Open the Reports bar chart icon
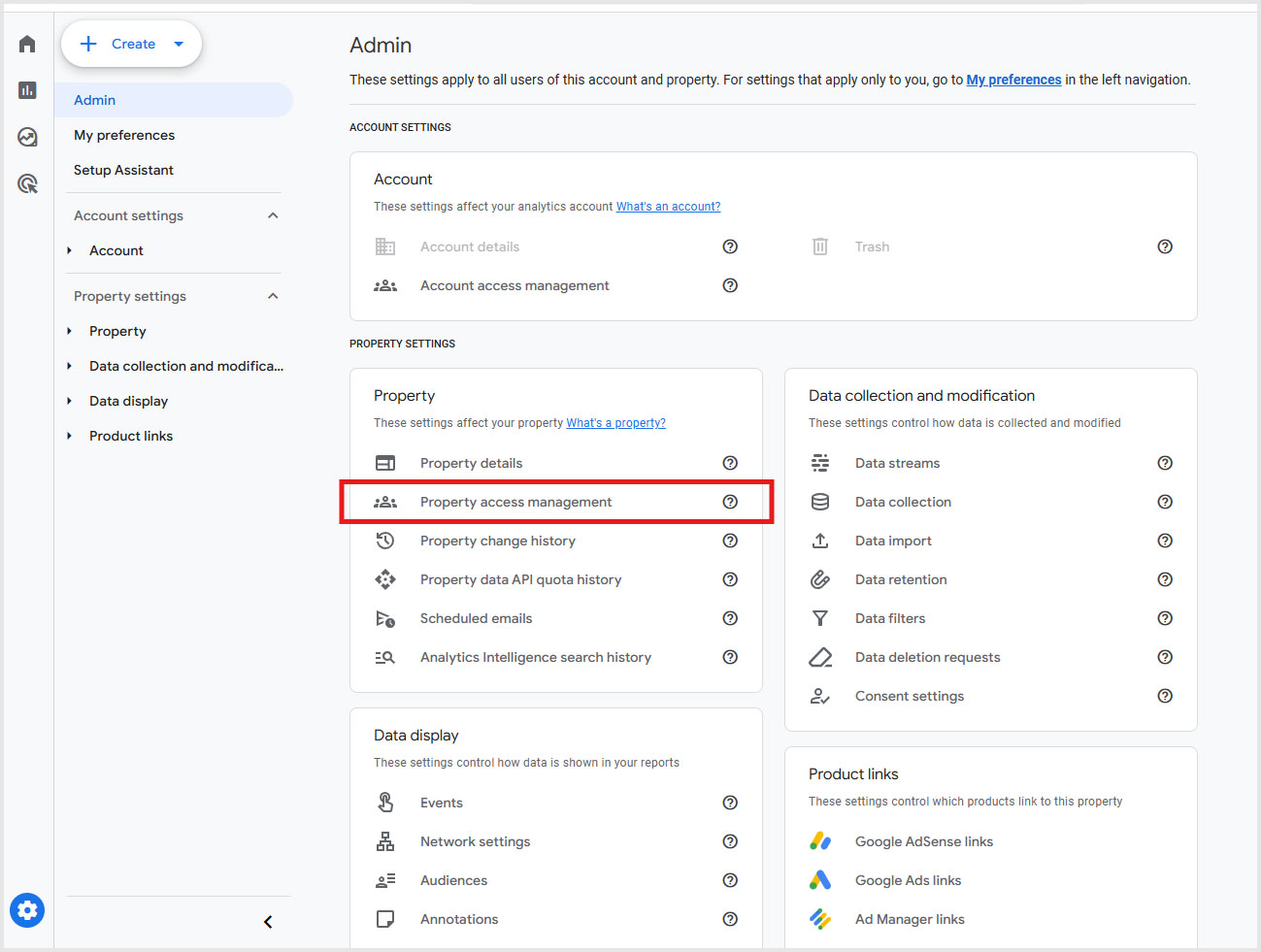 [27, 90]
